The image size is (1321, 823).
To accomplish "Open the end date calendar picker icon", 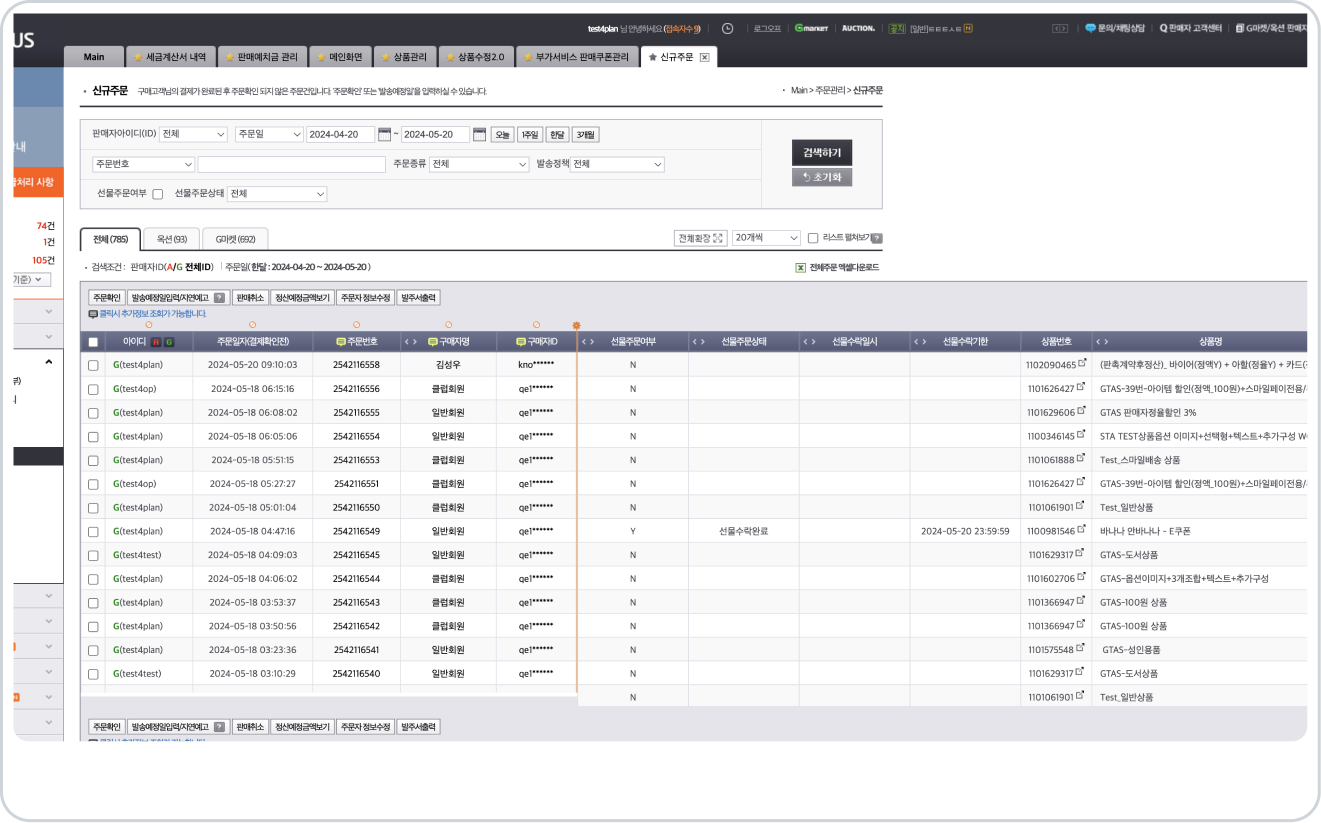I will (479, 135).
